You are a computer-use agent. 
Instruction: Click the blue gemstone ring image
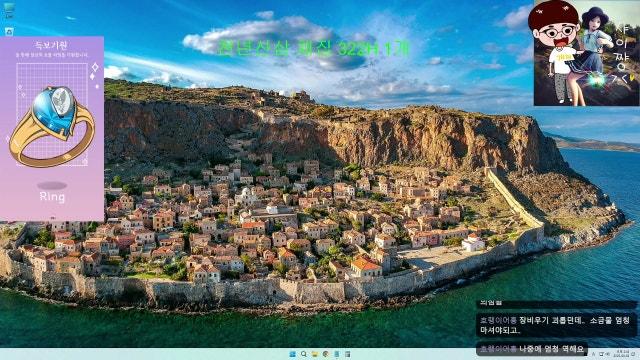(x=52, y=126)
